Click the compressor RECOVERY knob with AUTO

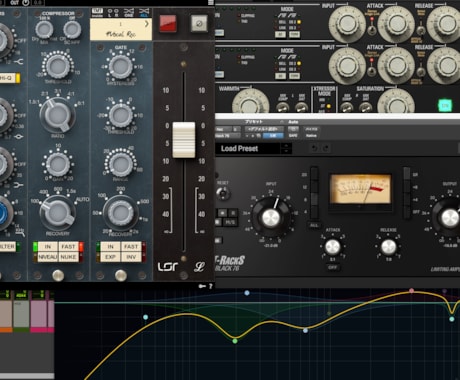57,213
